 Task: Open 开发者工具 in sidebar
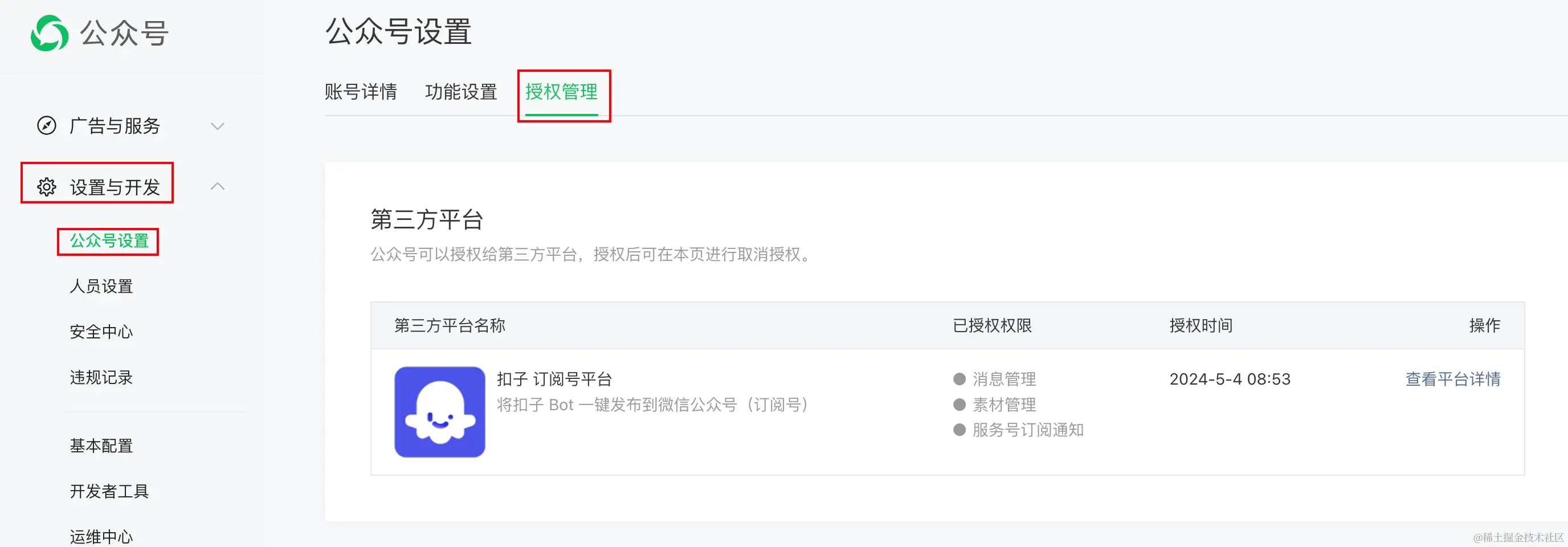(109, 491)
